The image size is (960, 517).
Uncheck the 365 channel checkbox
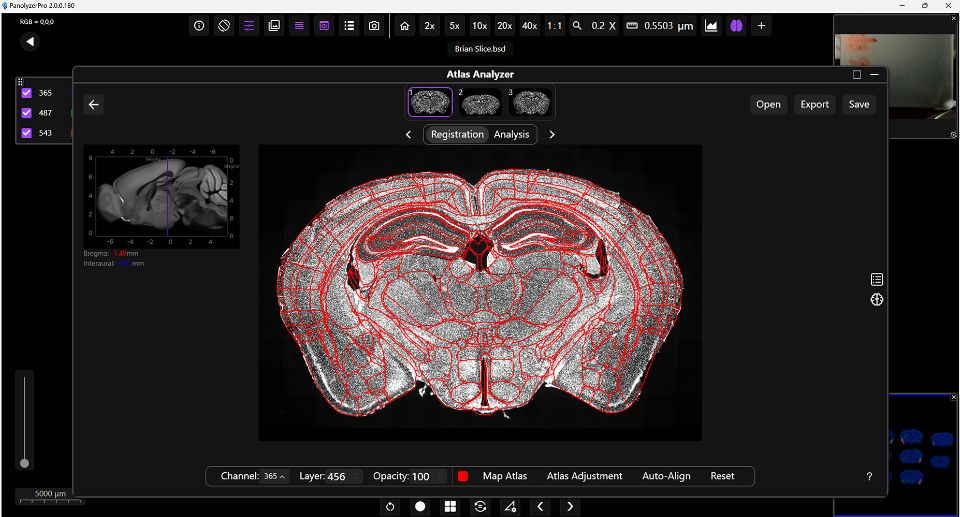[x=27, y=93]
